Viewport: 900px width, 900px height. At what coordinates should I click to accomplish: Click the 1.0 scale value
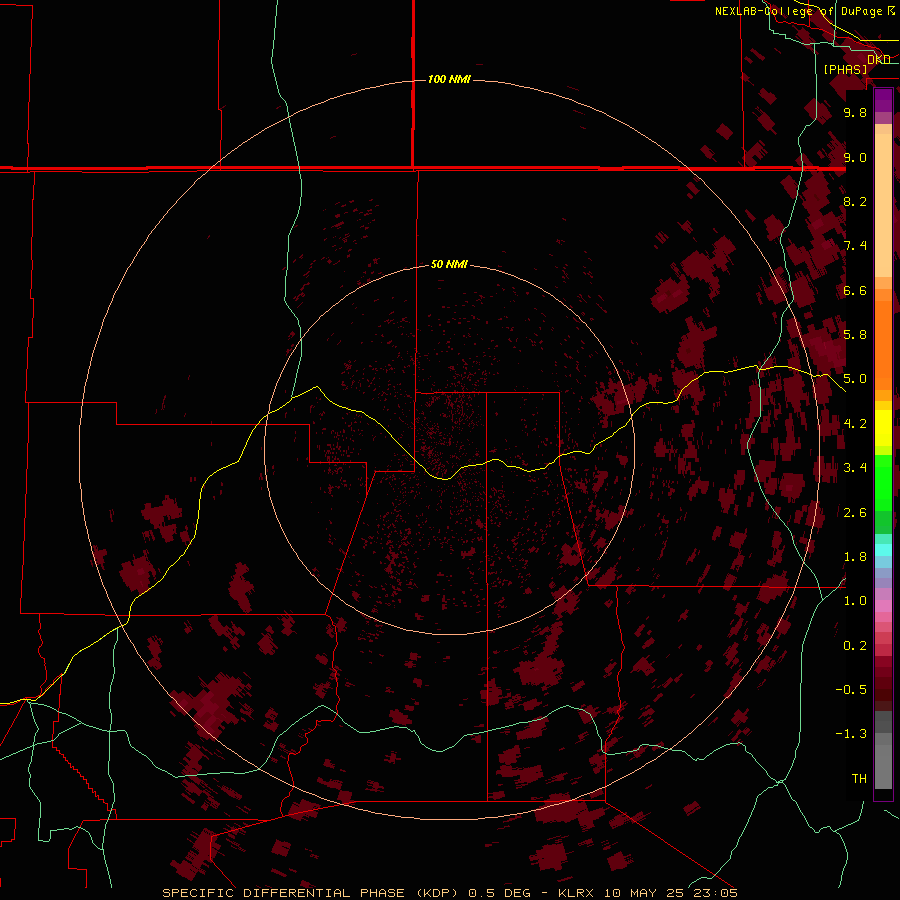pyautogui.click(x=855, y=601)
